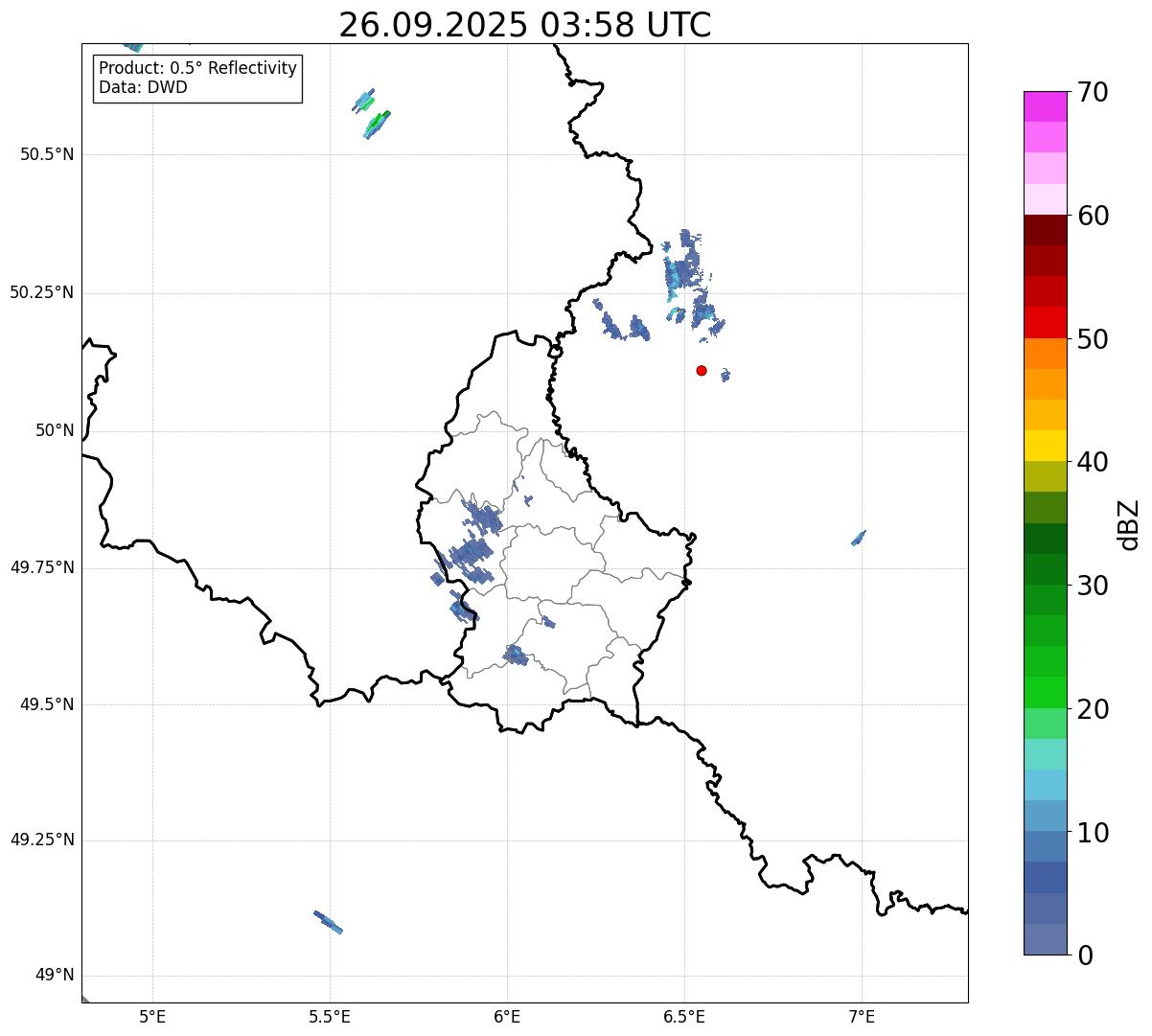Click the elongated echo near 5.5°E 49.1°N
Screen dimensions: 1152x1036
pos(328,922)
